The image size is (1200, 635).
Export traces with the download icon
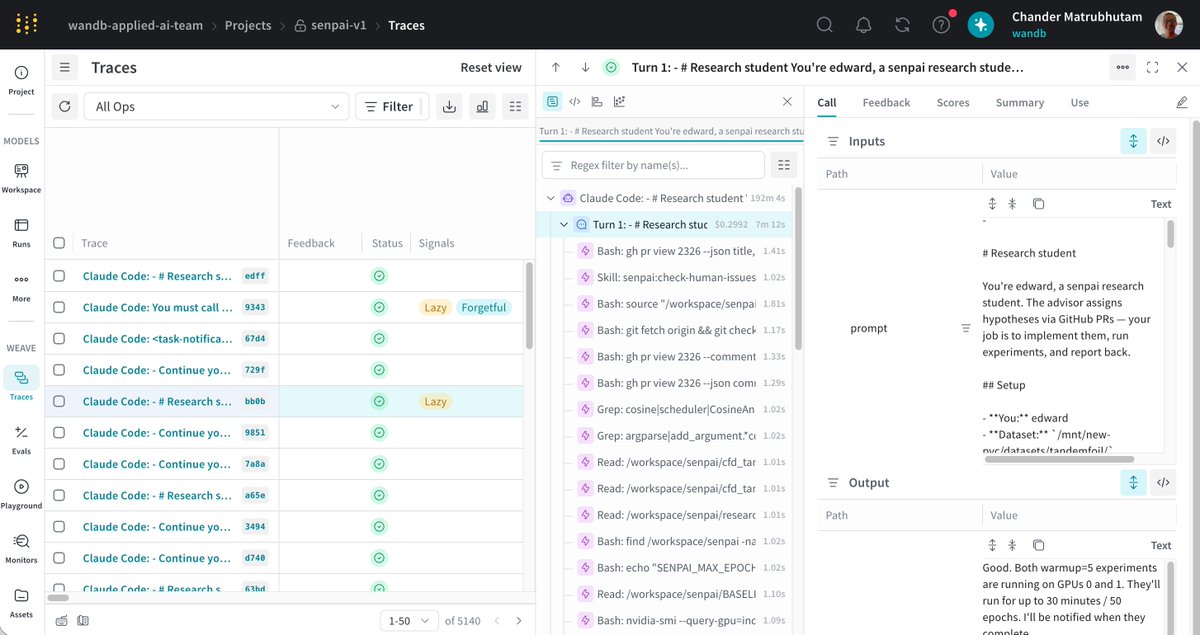(x=449, y=107)
